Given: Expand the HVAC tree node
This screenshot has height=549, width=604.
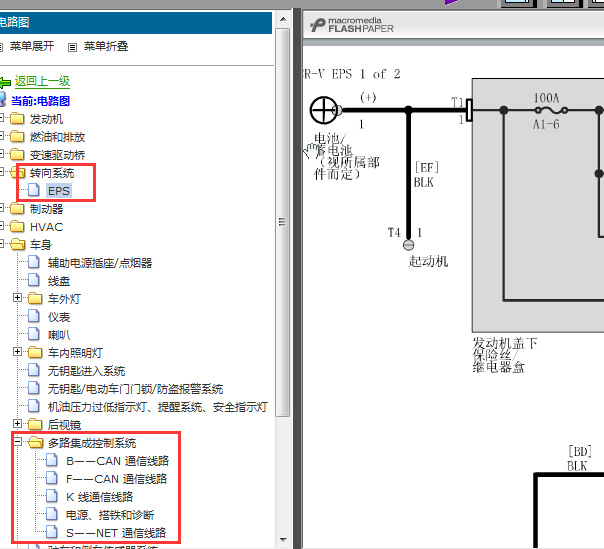Looking at the screenshot, I should (2, 225).
